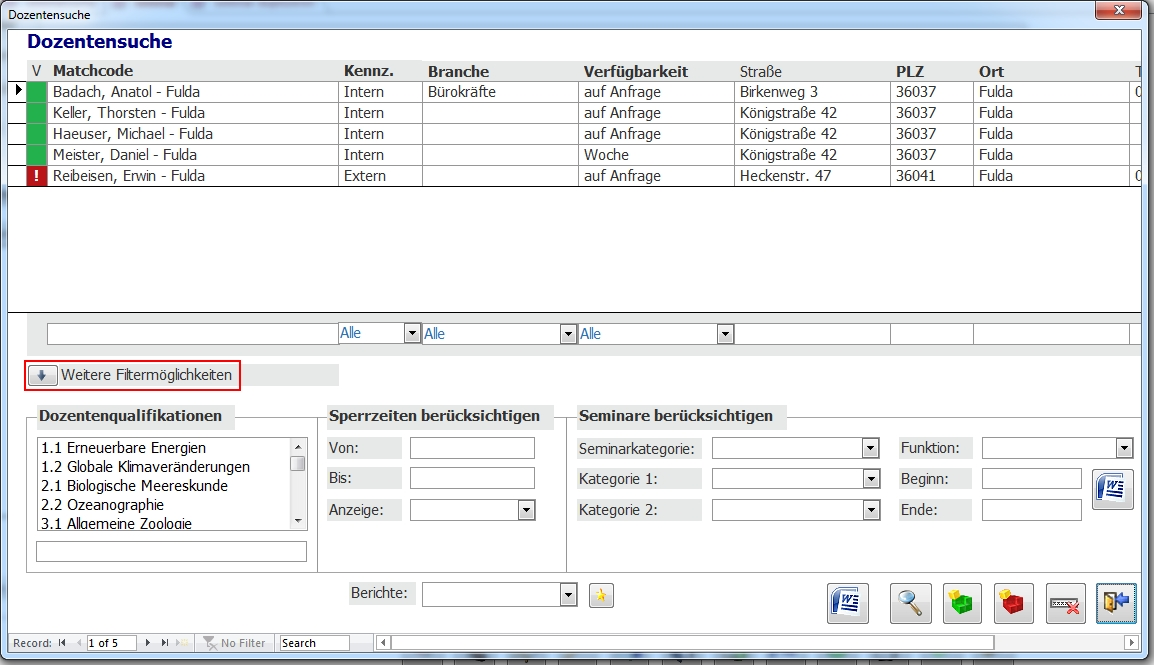This screenshot has height=665, width=1154.
Task: Open the Funktion dropdown
Action: click(x=1124, y=448)
